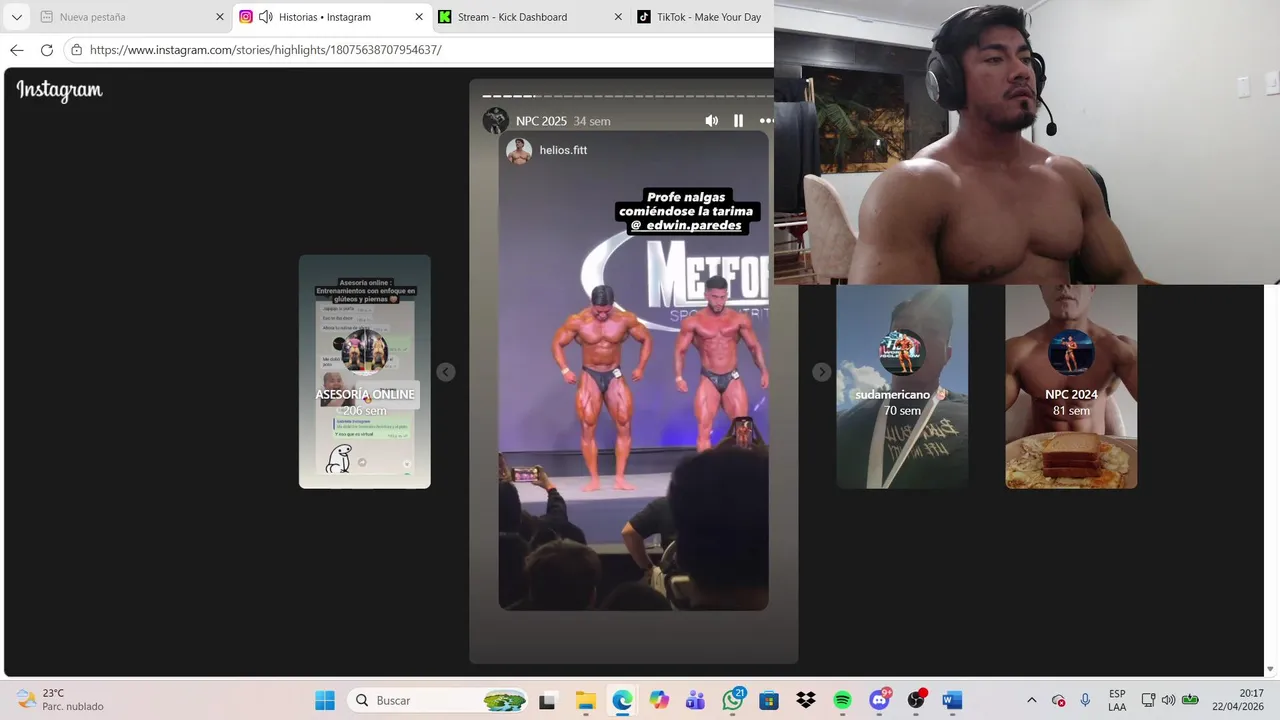Viewport: 1280px width, 720px height.
Task: Open the weather widget showing 23°C
Action: pos(61,700)
